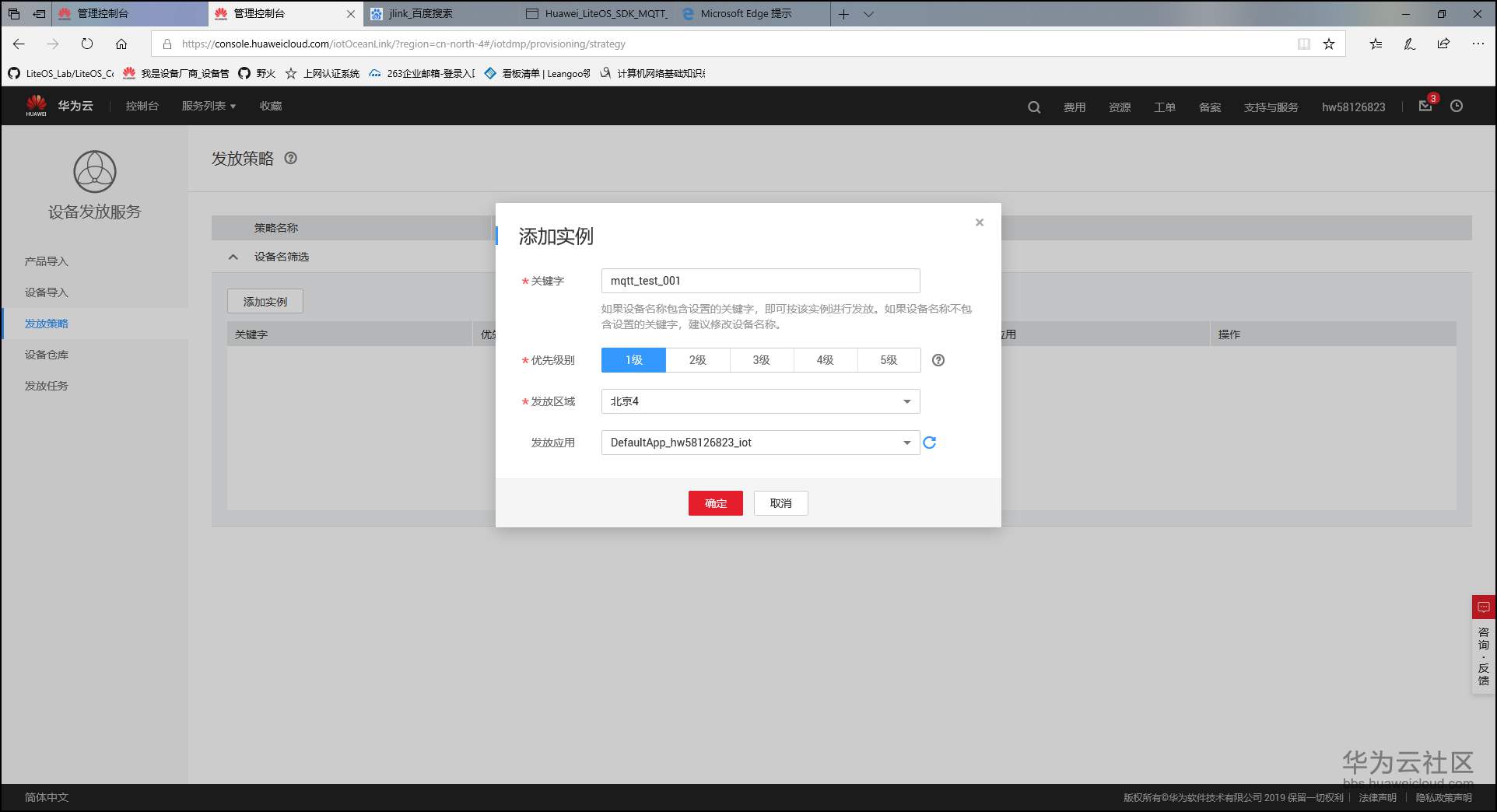
Task: Expand the 服务列表 menu
Action: tap(209, 106)
